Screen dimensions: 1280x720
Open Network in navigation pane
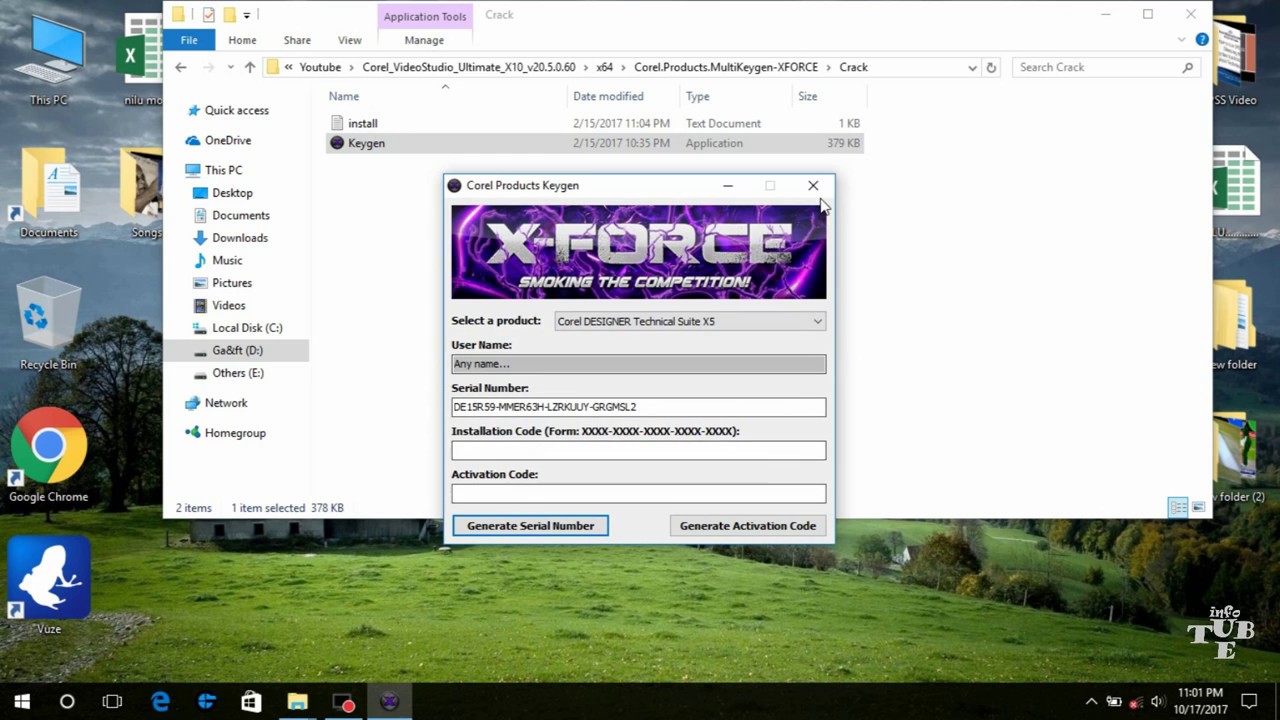pos(225,403)
